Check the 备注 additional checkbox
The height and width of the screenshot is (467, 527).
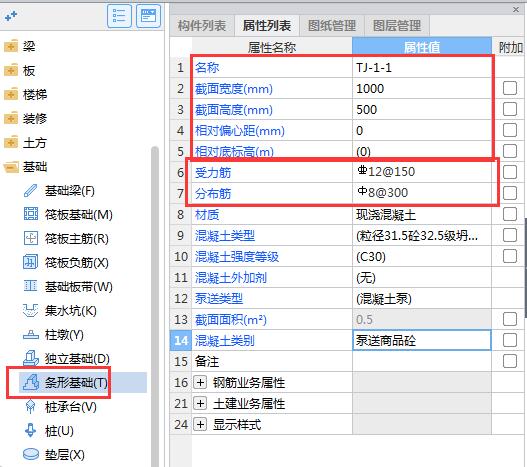pos(510,361)
